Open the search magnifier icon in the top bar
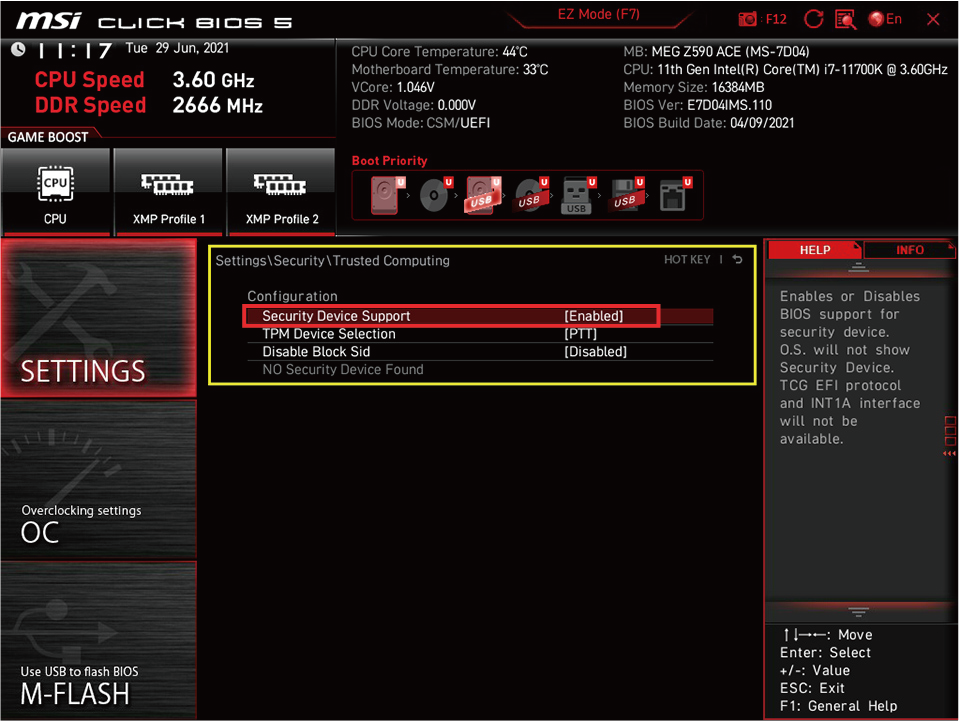The image size is (959, 721). pyautogui.click(x=845, y=19)
